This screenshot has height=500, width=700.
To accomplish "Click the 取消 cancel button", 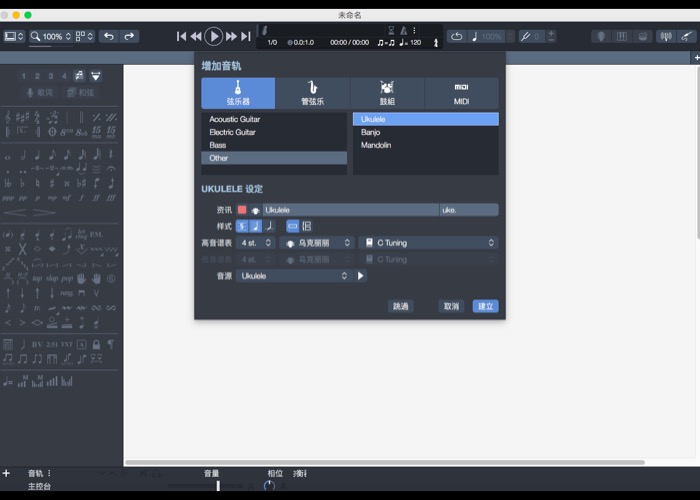I will pyautogui.click(x=451, y=307).
